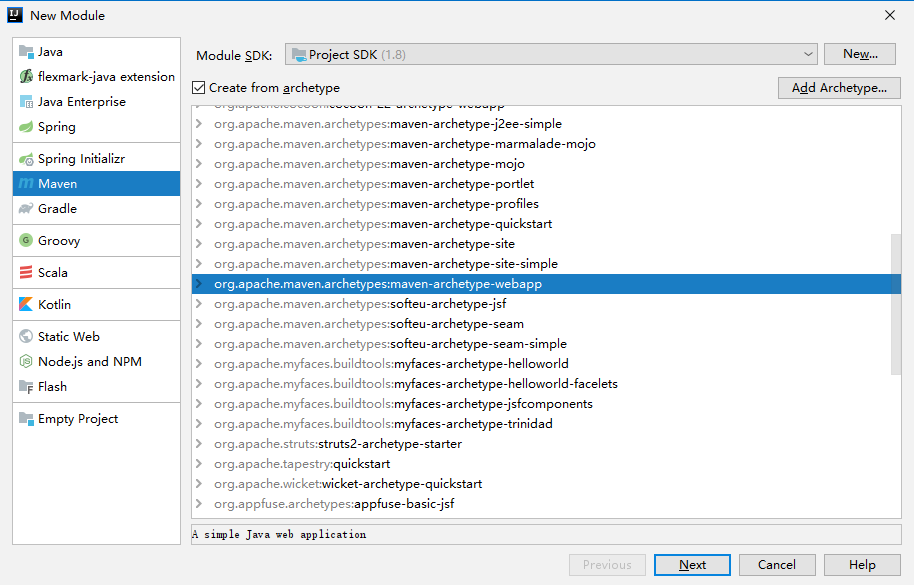Click the Empty Project folder icon
914x585 pixels.
[26, 418]
